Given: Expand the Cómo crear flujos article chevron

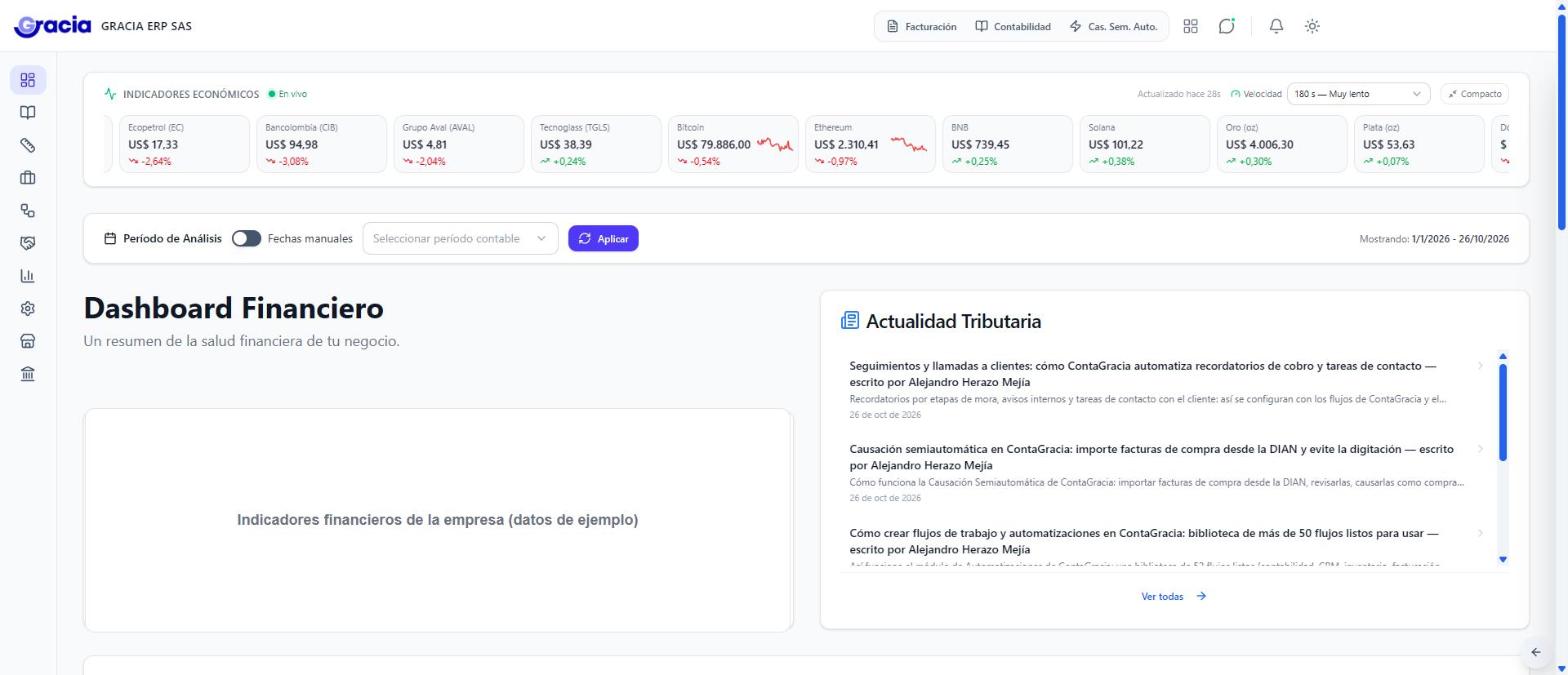Looking at the screenshot, I should point(1480,533).
